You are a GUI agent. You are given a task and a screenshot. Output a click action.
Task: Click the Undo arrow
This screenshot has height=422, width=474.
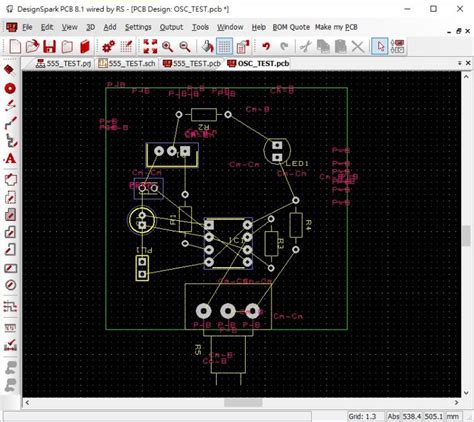pos(266,47)
